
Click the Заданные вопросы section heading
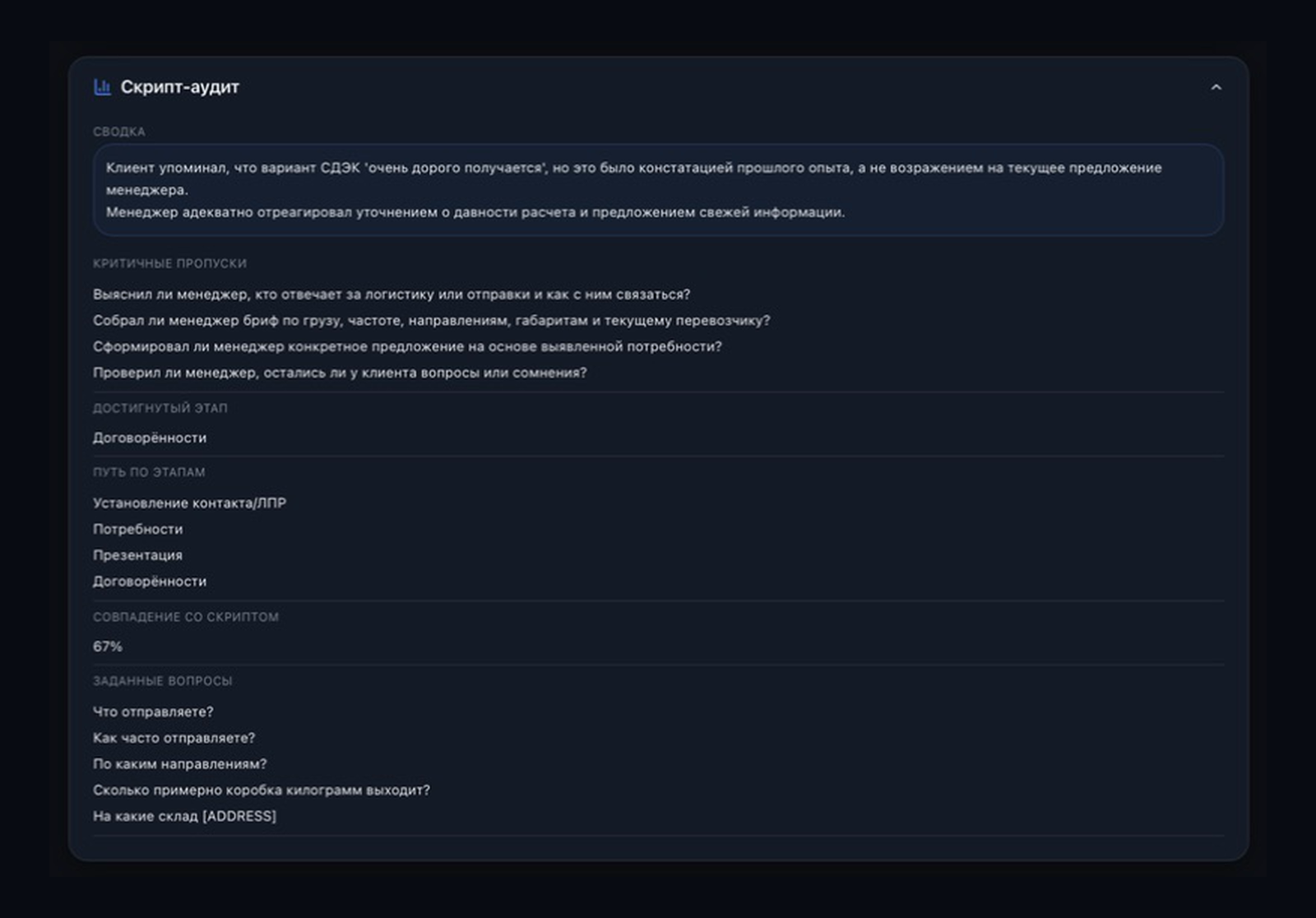163,681
